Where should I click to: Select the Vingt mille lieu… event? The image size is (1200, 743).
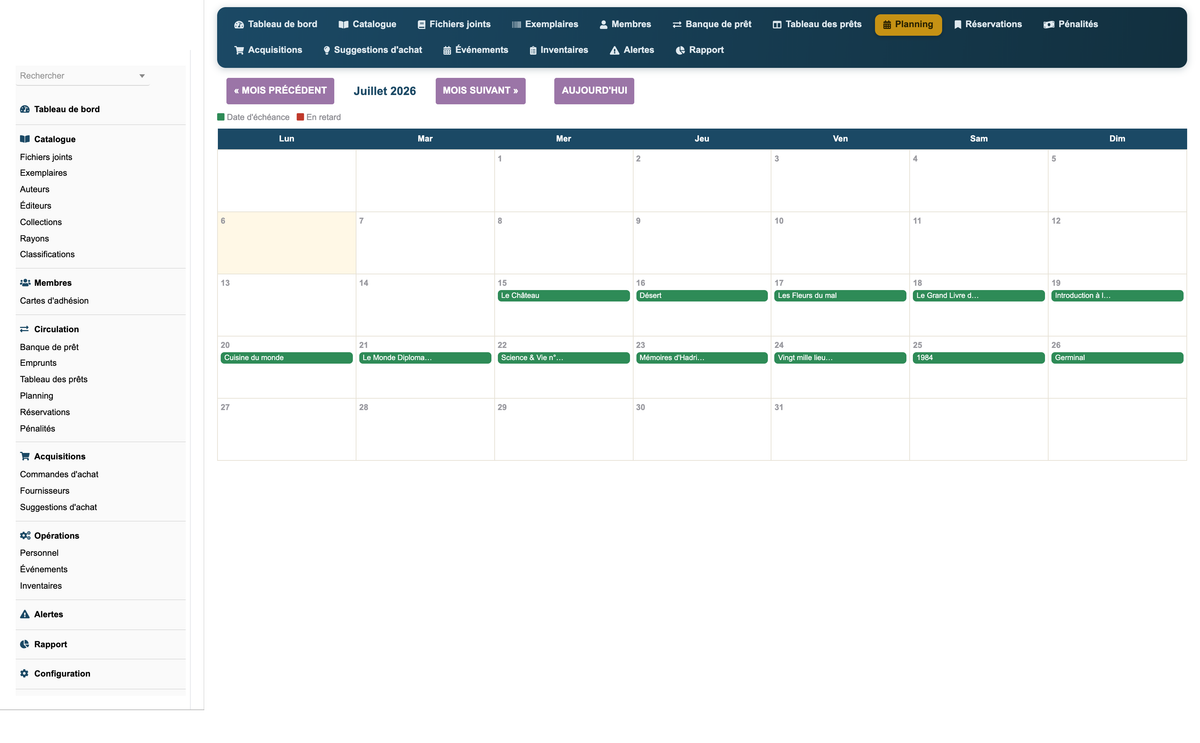click(840, 358)
